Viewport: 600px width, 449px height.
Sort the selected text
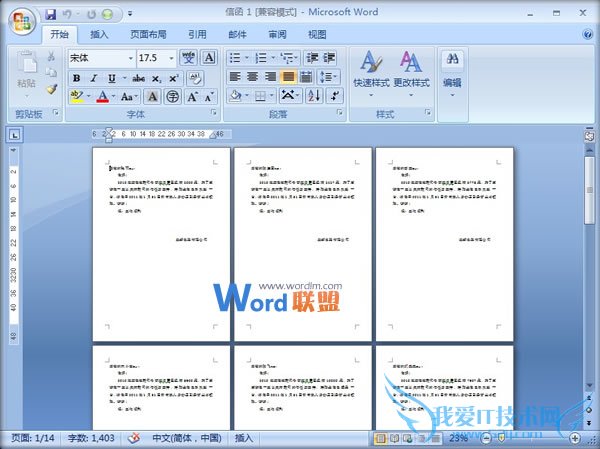[x=314, y=96]
